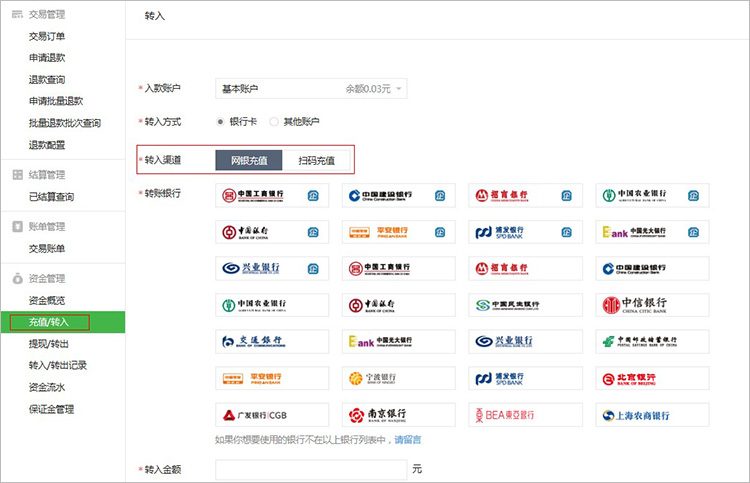This screenshot has height=483, width=750.
Task: Pick the 南京银行 bank option
Action: tap(399, 415)
